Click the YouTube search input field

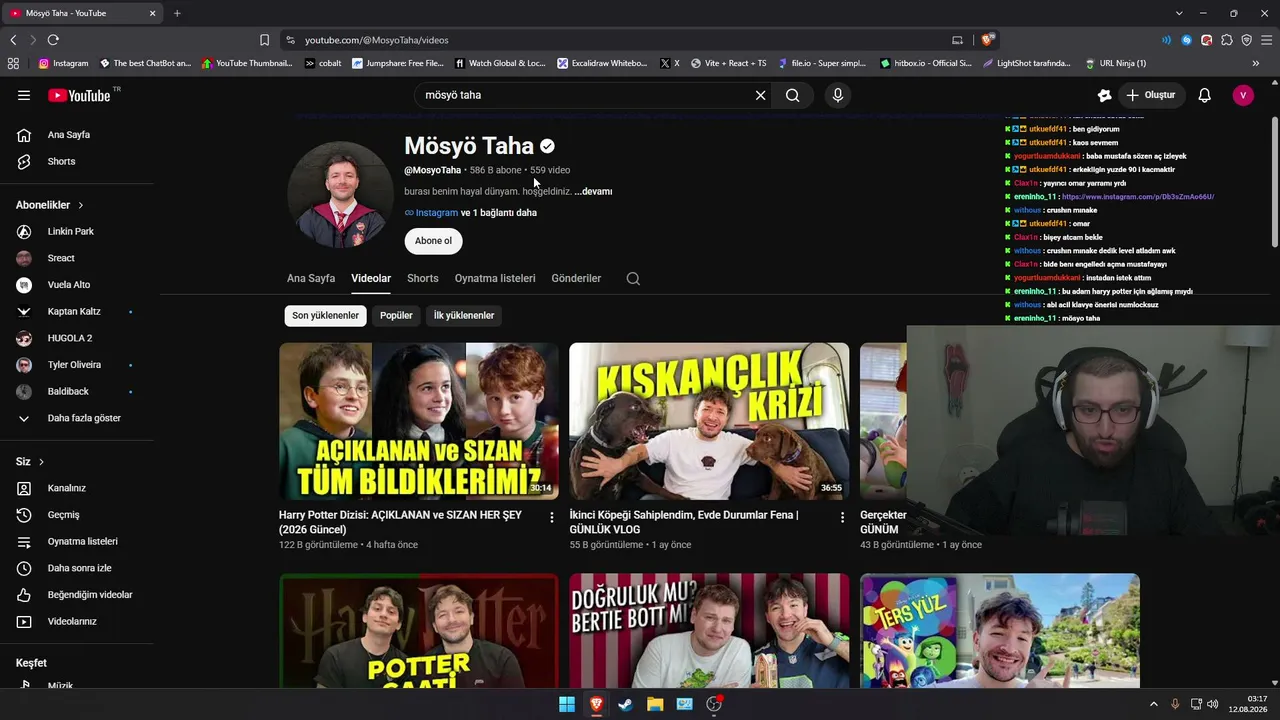pos(585,95)
